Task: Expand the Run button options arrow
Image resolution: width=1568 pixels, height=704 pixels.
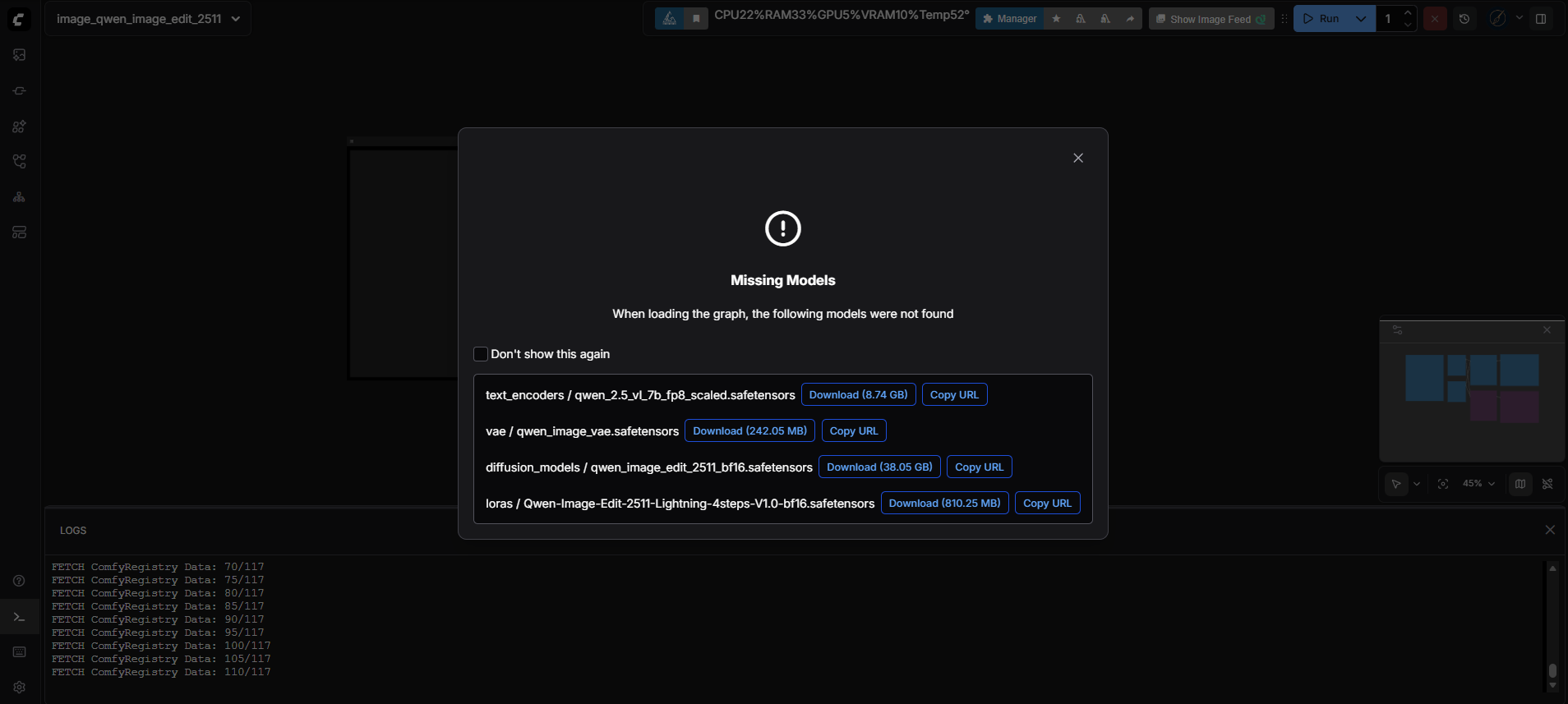Action: [1361, 19]
